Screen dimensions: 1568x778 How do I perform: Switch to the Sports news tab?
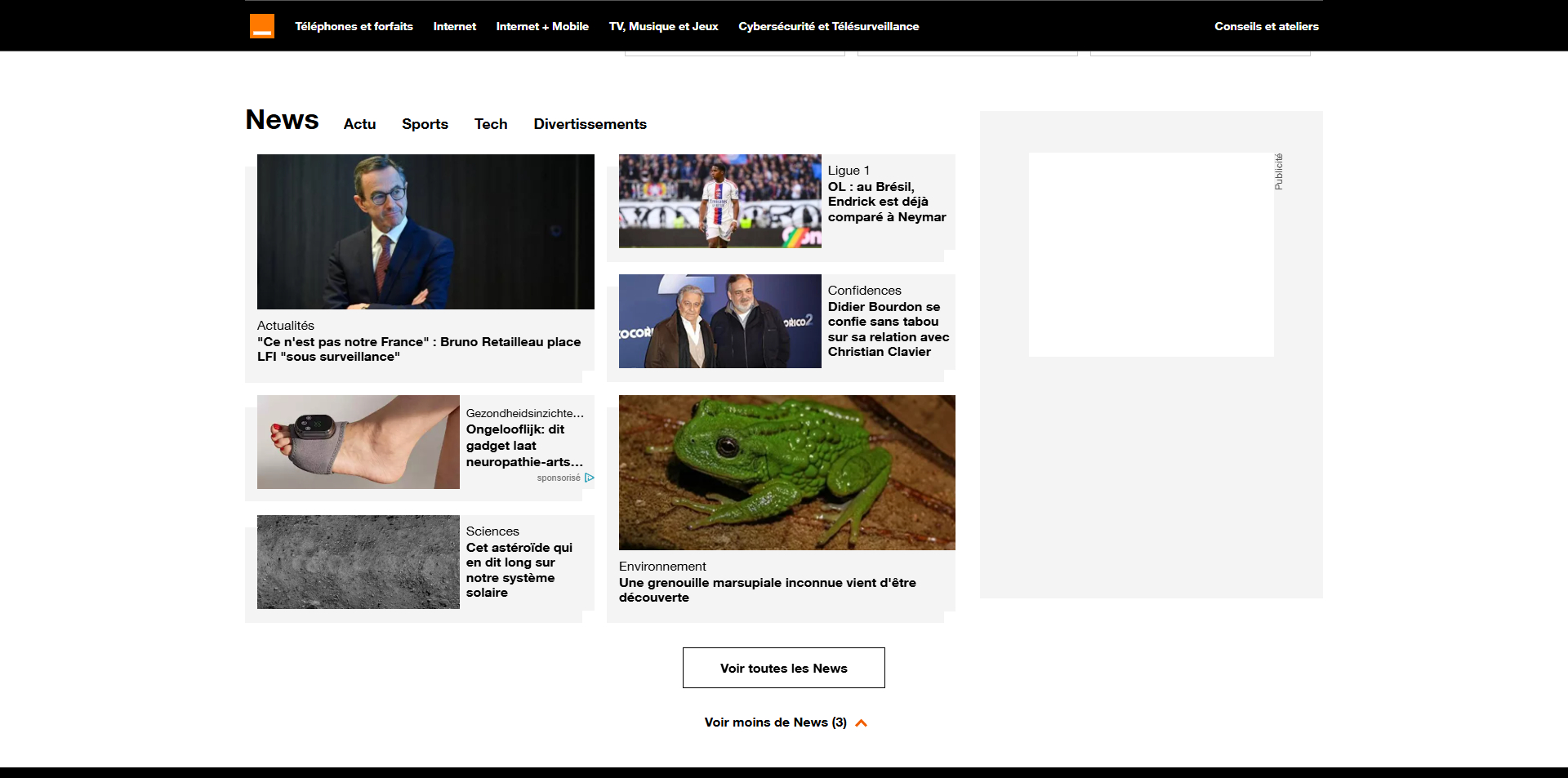(x=425, y=124)
